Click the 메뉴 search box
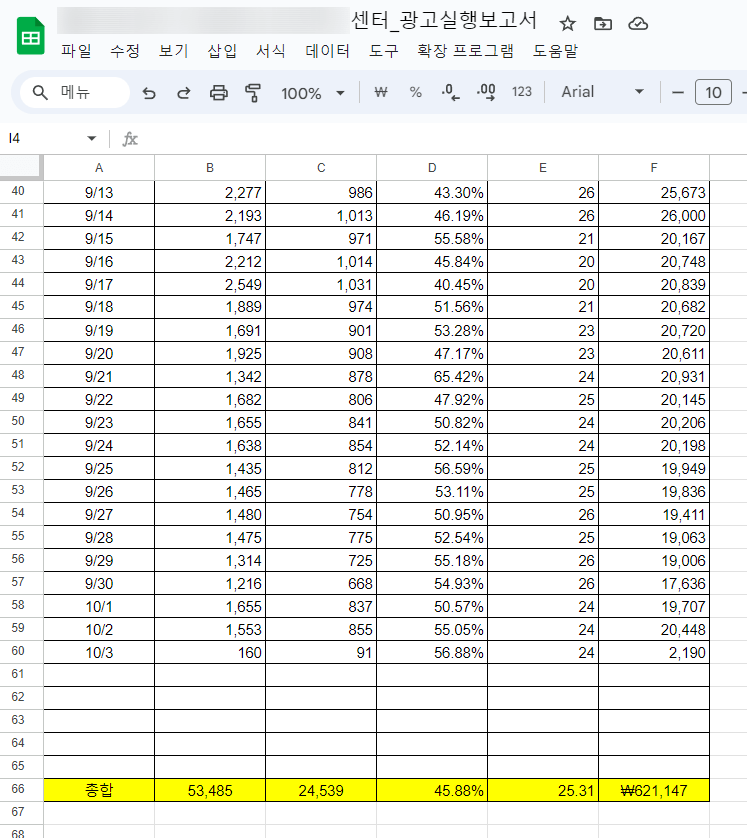This screenshot has width=747, height=838. pyautogui.click(x=75, y=92)
